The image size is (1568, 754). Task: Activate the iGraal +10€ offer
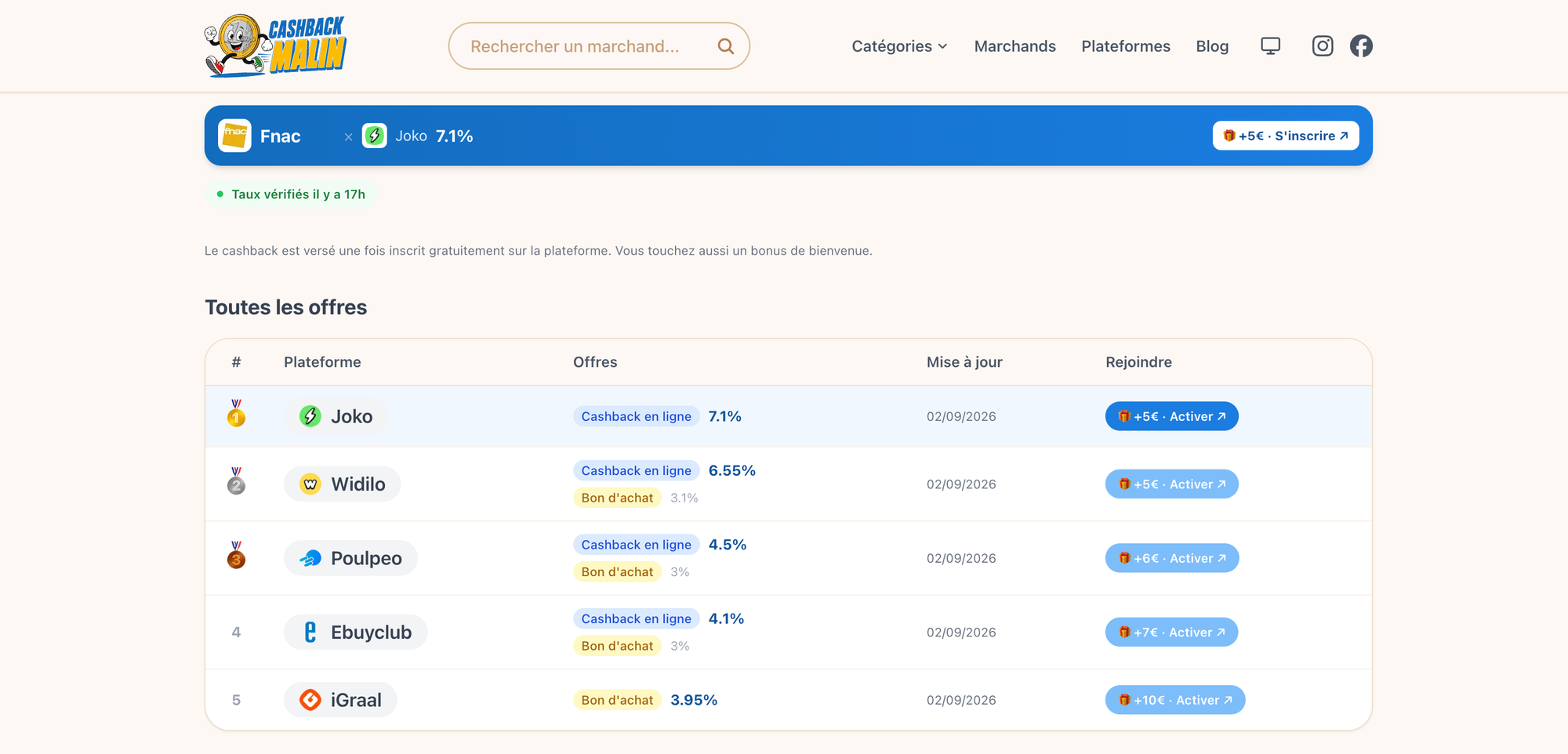point(1174,700)
